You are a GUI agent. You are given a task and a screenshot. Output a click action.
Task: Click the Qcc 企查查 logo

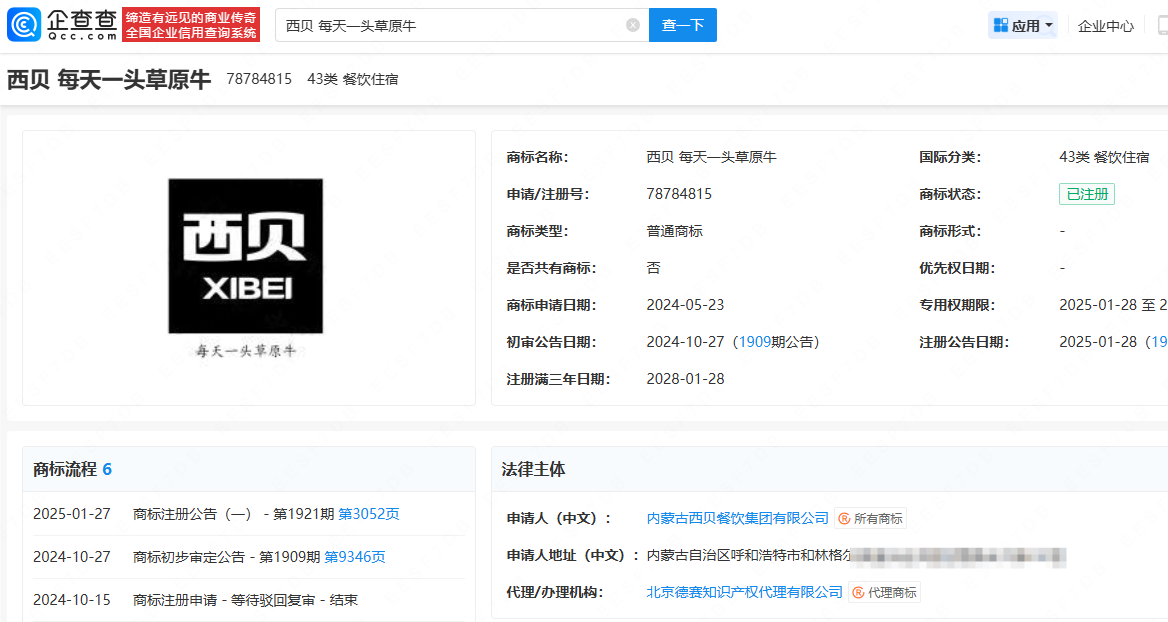[x=62, y=25]
